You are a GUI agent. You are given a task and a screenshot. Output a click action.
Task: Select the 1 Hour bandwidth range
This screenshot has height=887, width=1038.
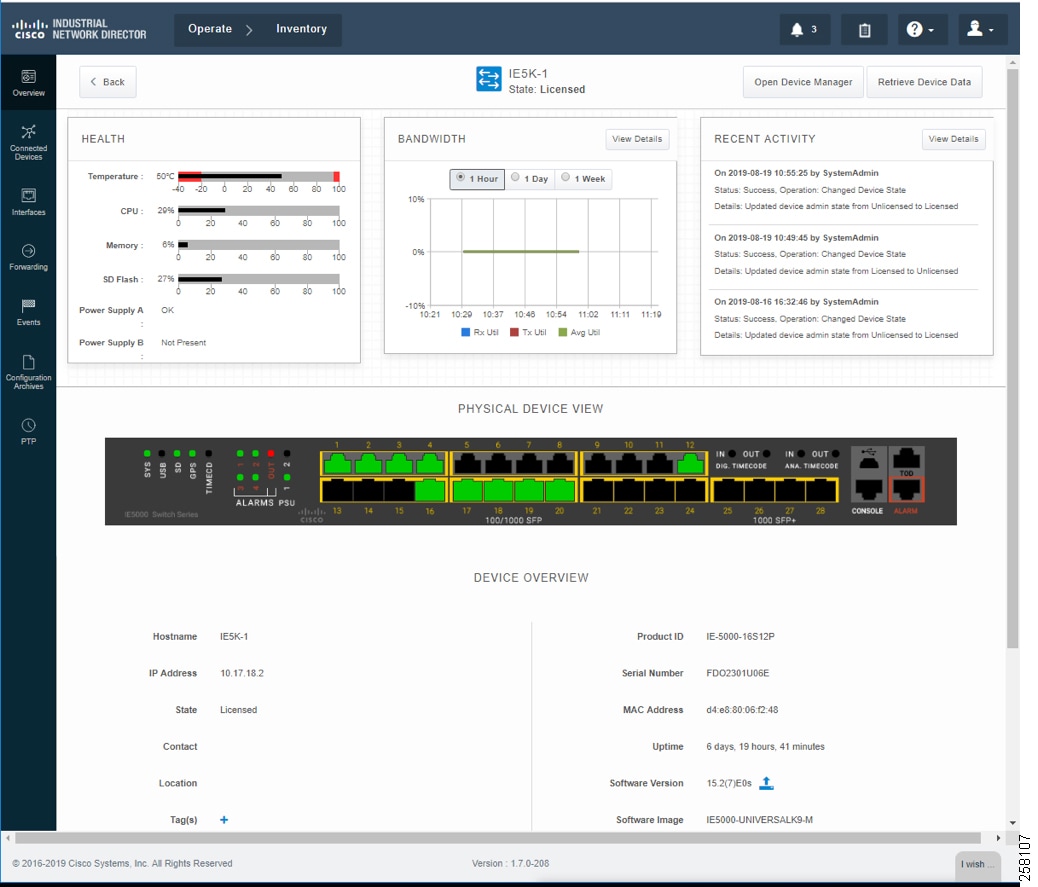click(x=477, y=179)
